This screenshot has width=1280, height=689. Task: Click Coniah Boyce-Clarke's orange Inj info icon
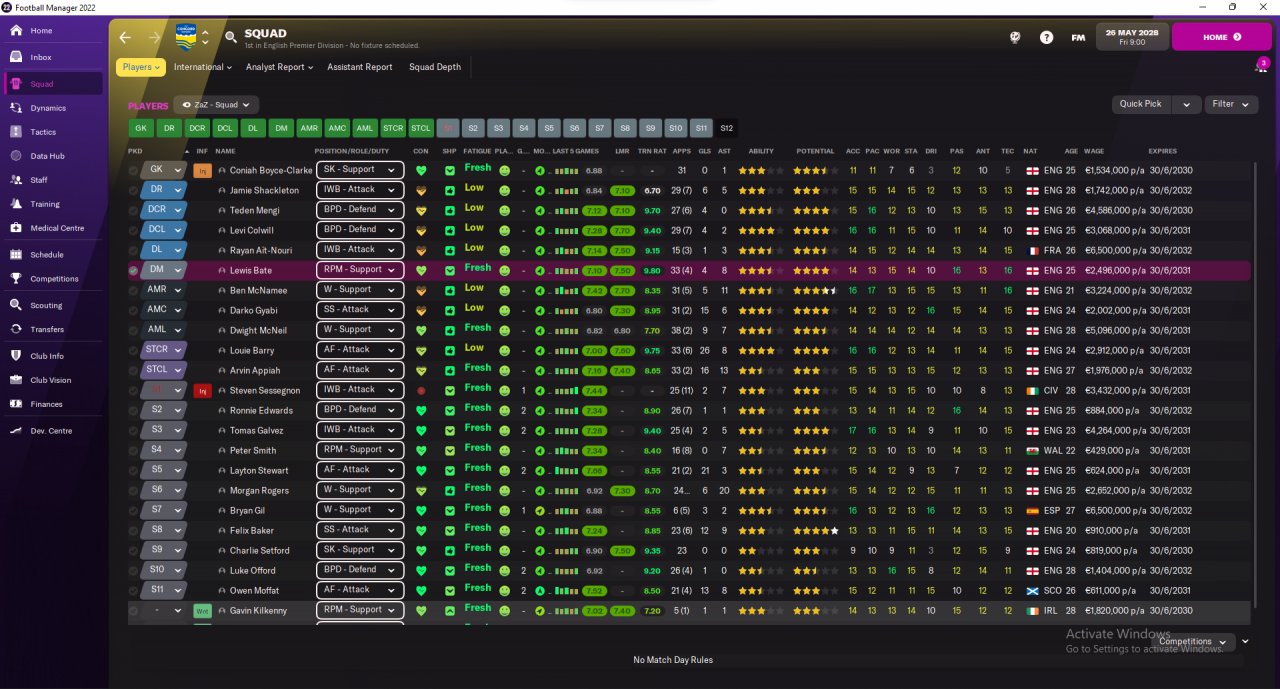point(202,170)
